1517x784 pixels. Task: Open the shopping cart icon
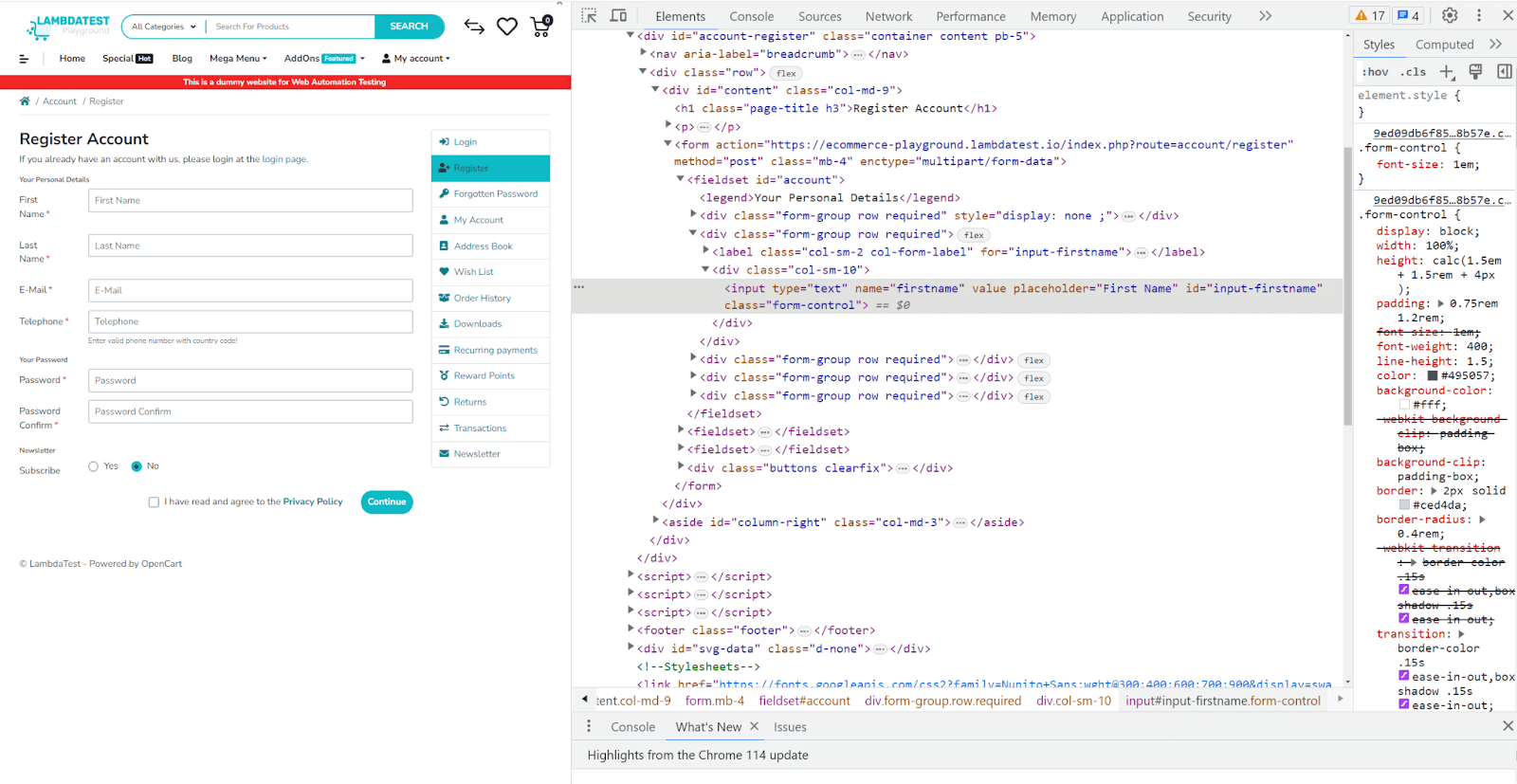pos(540,27)
